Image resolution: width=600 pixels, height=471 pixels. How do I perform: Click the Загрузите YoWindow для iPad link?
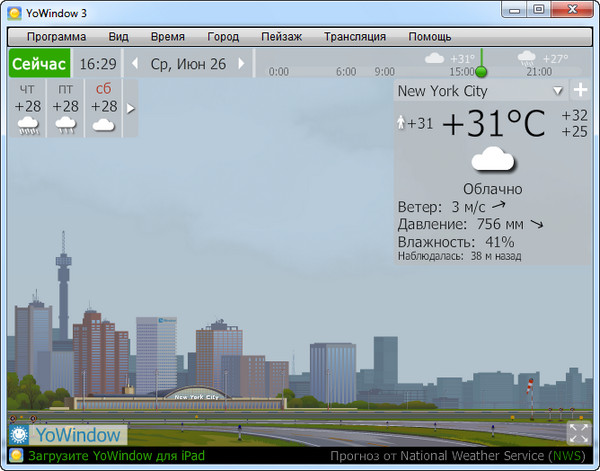[x=116, y=457]
